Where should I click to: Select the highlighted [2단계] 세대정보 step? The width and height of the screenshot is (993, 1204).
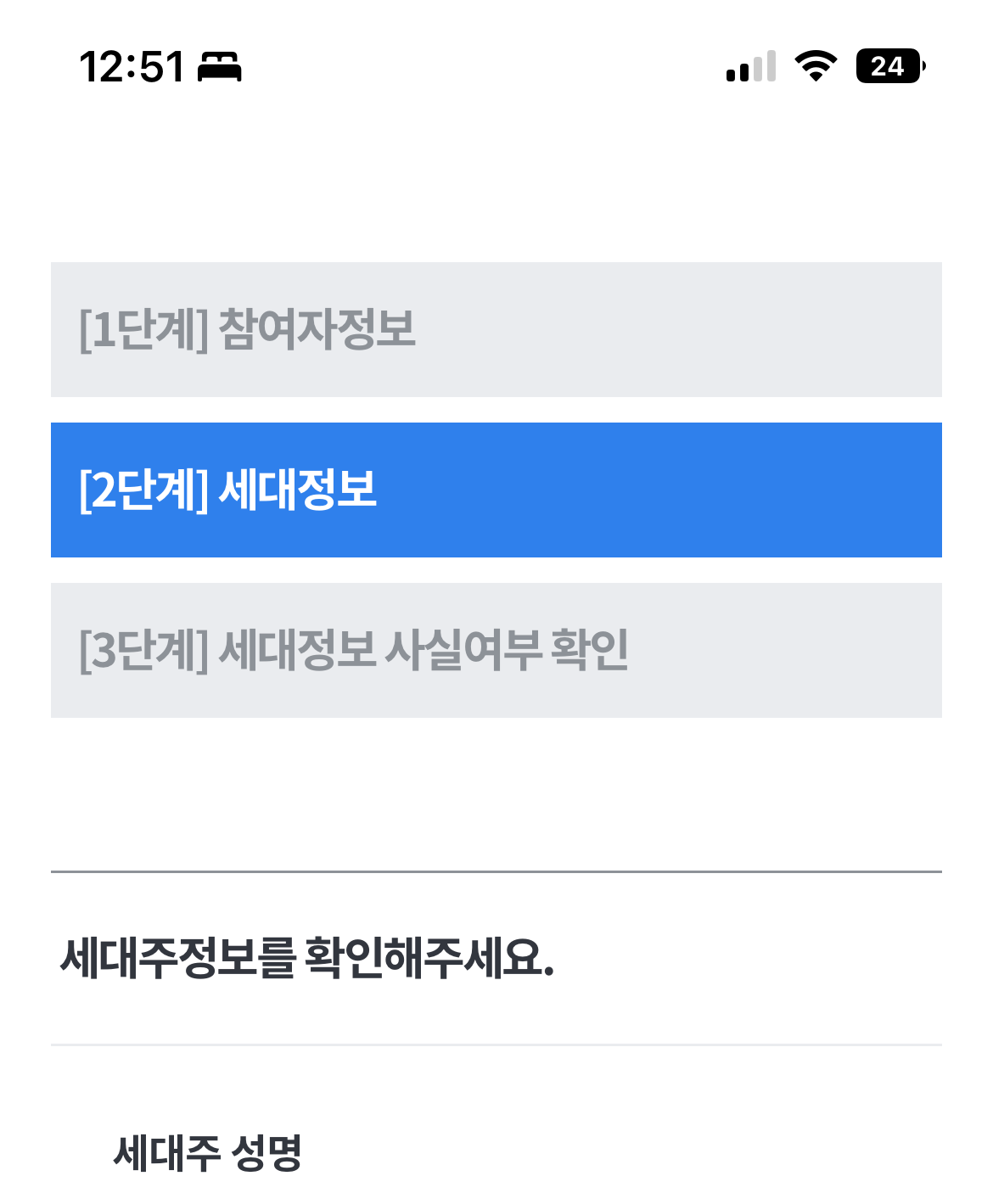click(496, 490)
